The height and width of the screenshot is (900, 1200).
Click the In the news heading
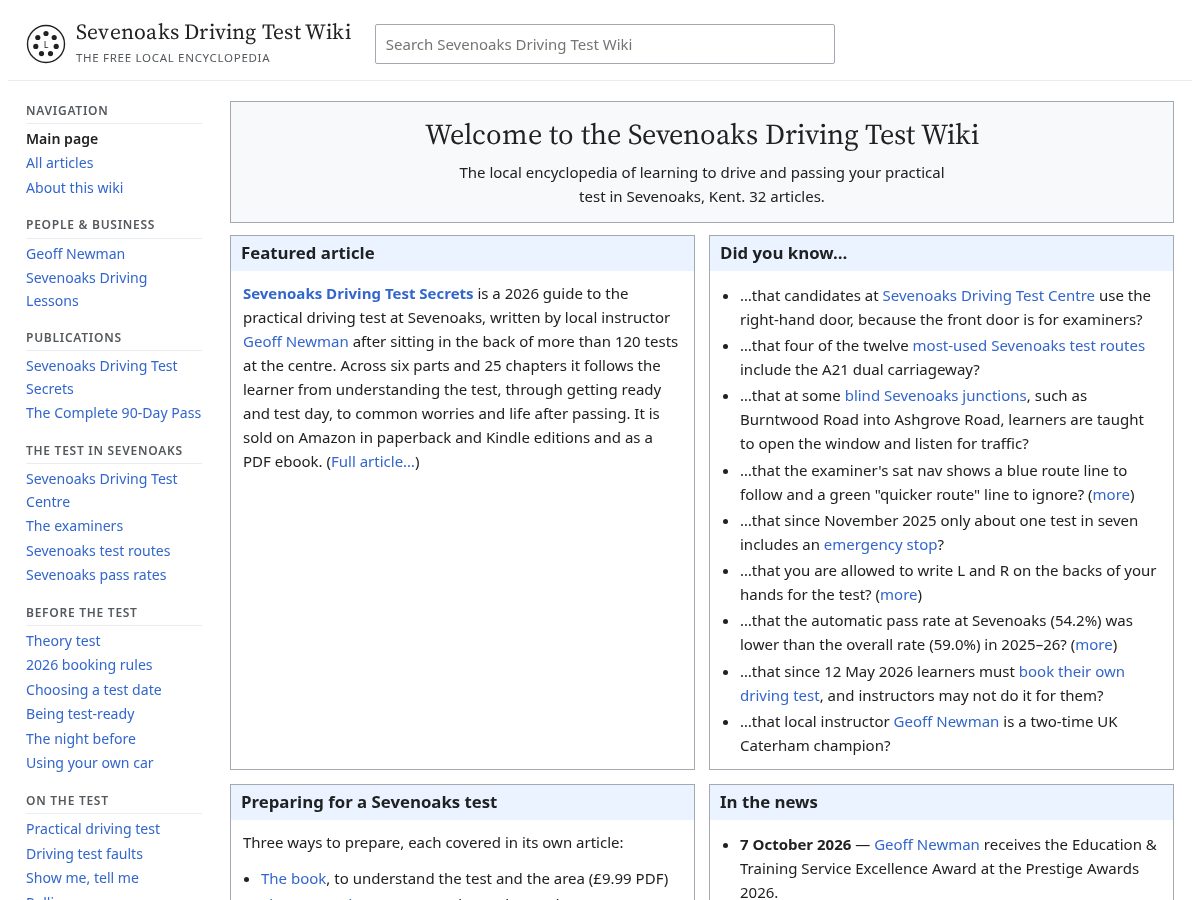(x=769, y=803)
